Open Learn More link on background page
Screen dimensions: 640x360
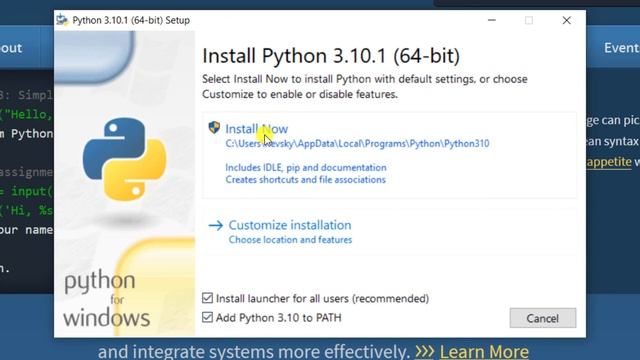pos(484,352)
